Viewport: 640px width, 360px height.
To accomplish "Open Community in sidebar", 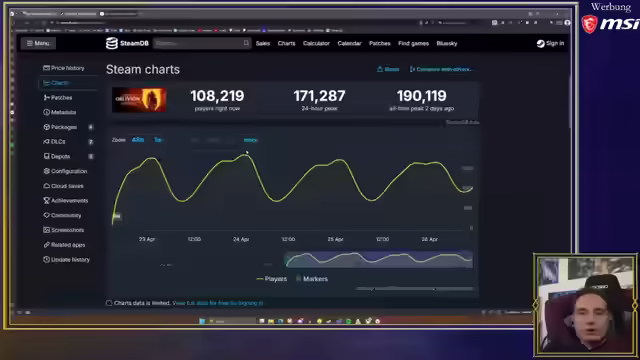I will (62, 215).
